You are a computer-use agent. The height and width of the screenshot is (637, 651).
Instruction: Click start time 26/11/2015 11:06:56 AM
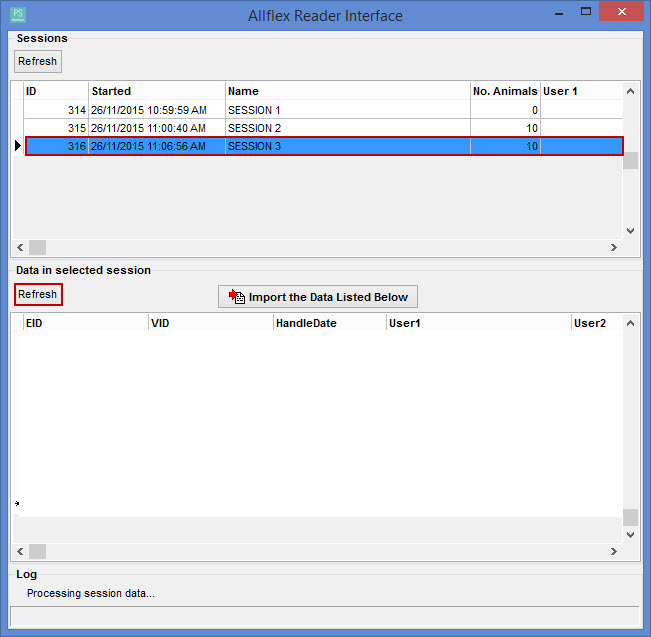(x=148, y=146)
